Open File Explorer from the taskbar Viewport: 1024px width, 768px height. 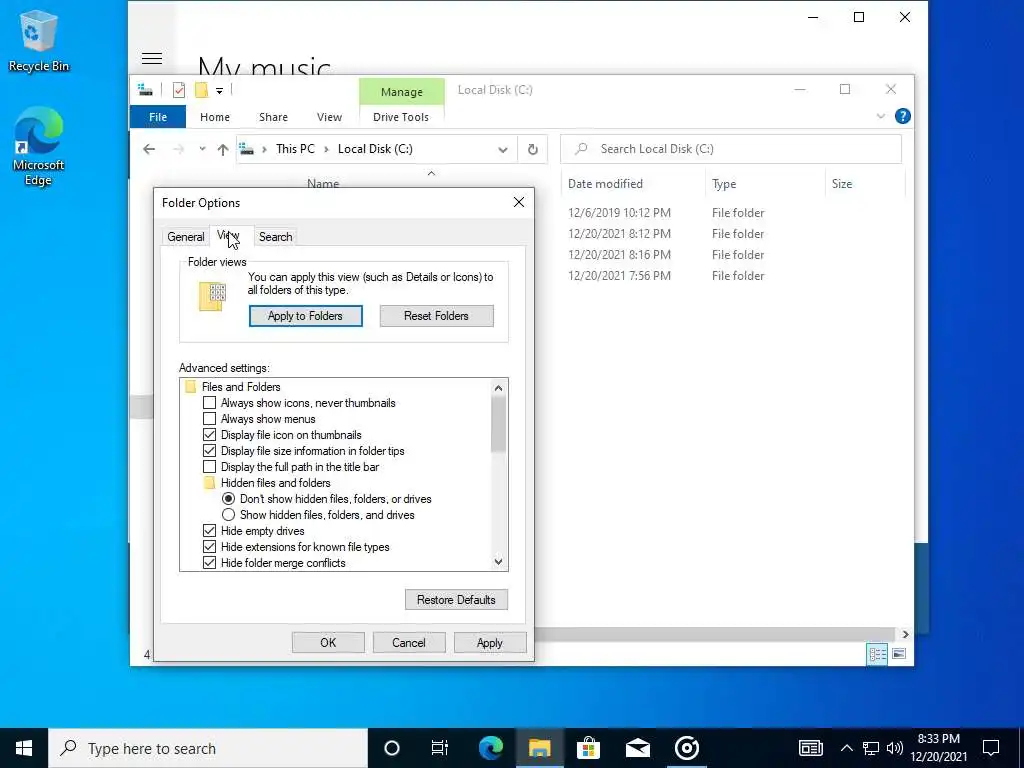539,748
